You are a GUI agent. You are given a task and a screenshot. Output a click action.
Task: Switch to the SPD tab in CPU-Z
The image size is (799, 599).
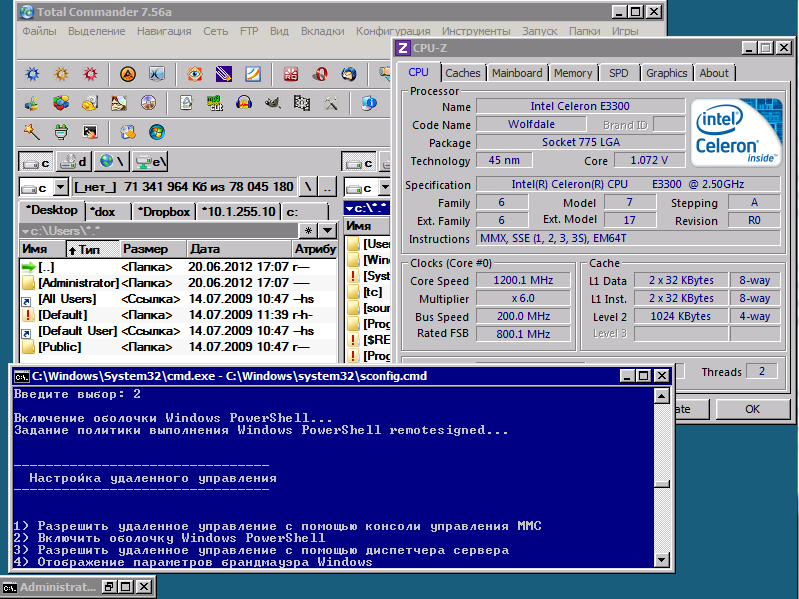coord(619,73)
